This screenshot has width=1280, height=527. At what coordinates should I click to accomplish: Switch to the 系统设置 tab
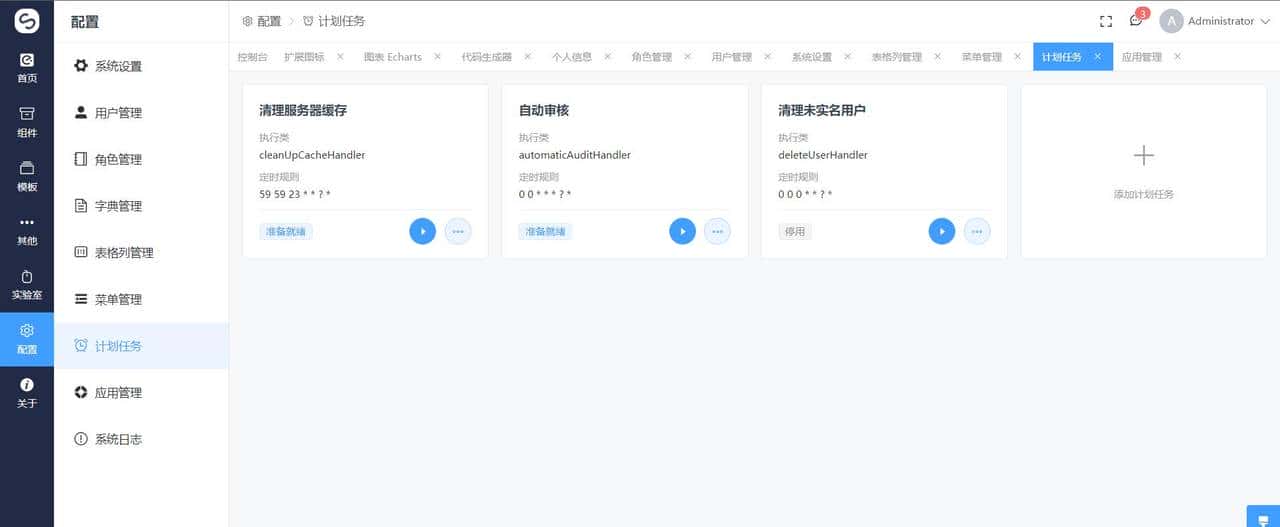pos(812,57)
